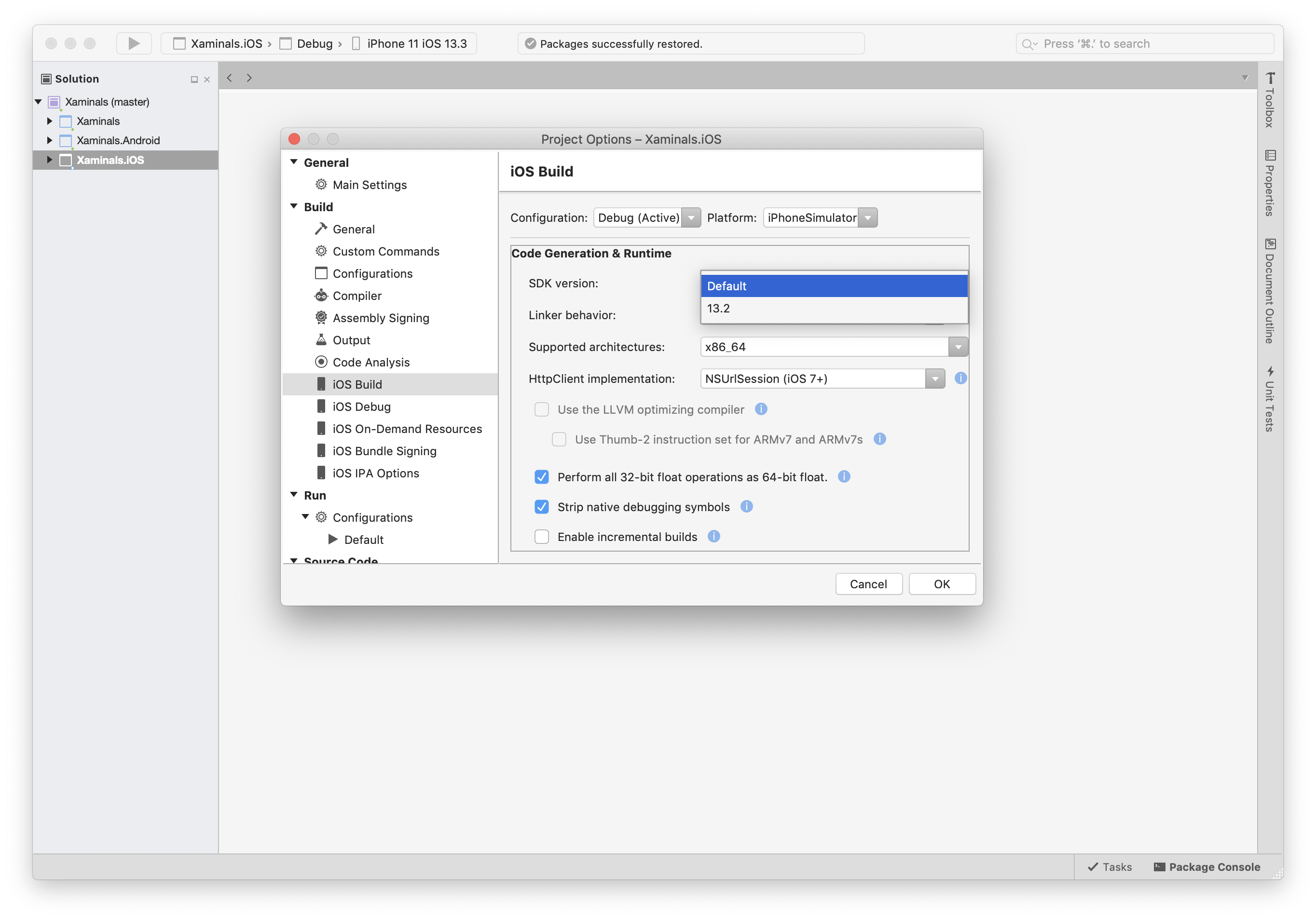Open the Toolbox side panel

point(1270,100)
